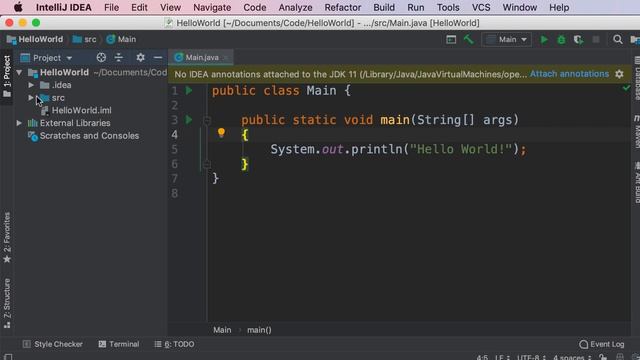Toggle the Maven side tool window
640x360 pixels.
coord(636,131)
